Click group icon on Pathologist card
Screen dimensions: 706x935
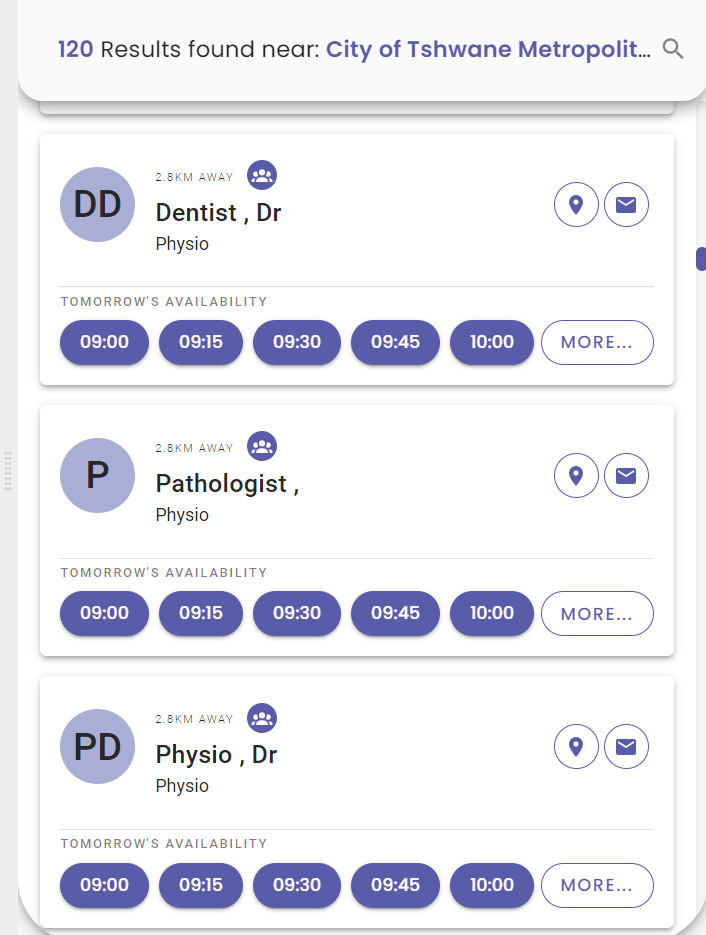coord(262,446)
